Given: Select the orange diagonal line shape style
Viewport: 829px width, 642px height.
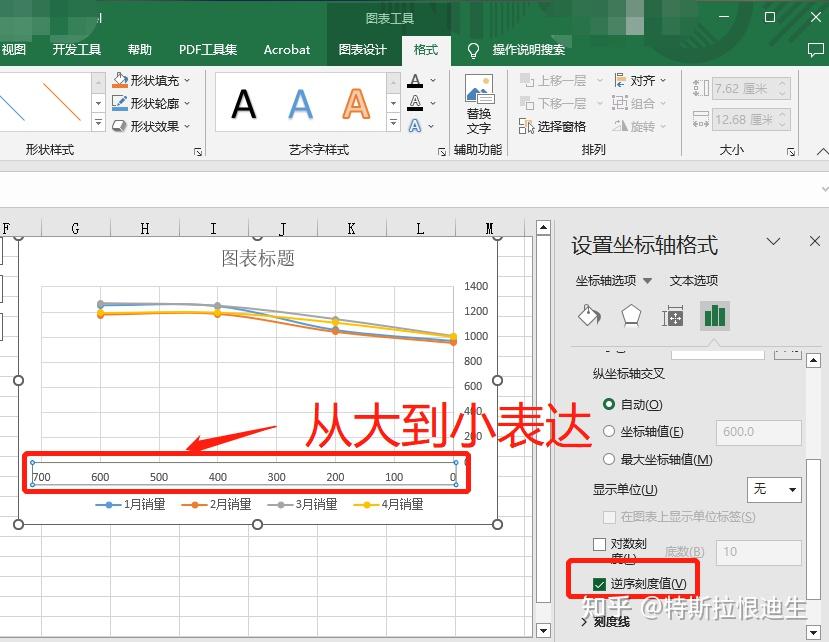Looking at the screenshot, I should click(61, 101).
